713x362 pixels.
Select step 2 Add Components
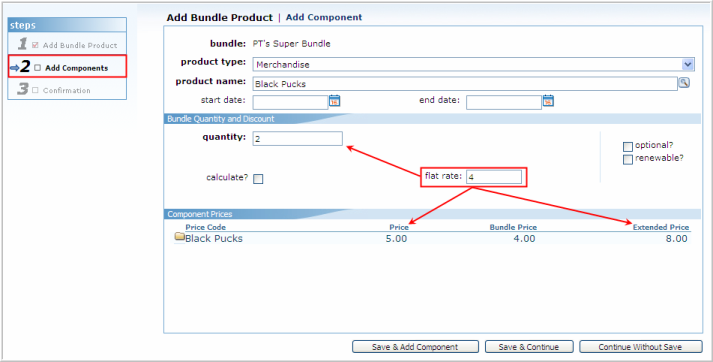67,67
